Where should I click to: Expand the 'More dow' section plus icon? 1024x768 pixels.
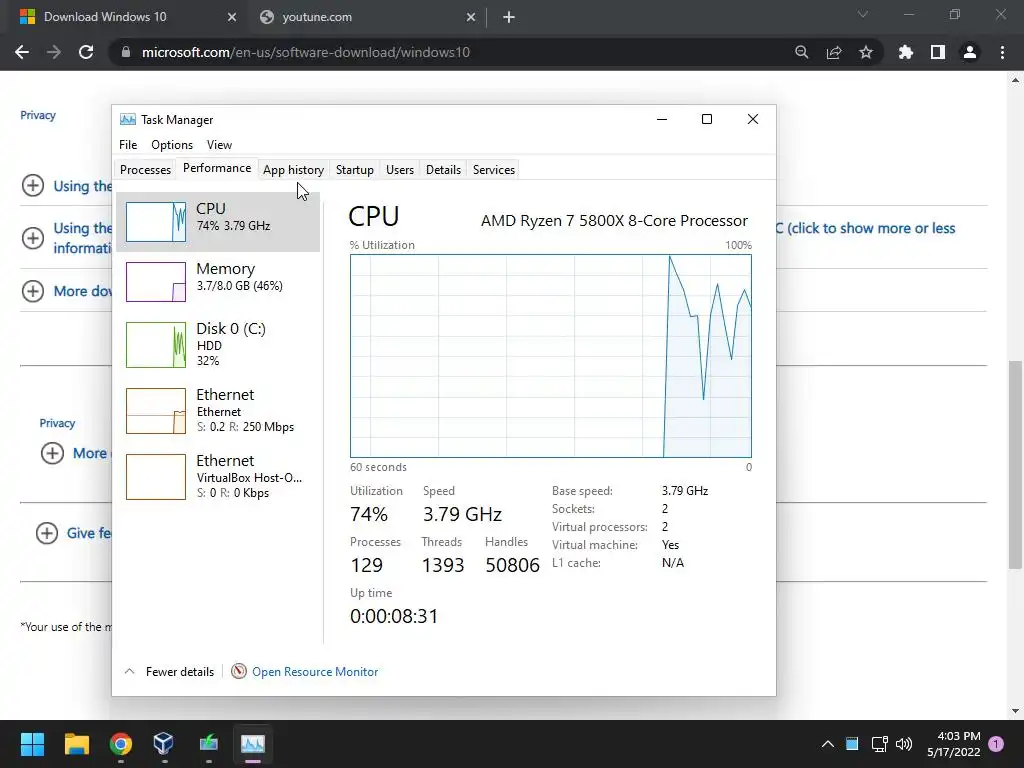[33, 291]
